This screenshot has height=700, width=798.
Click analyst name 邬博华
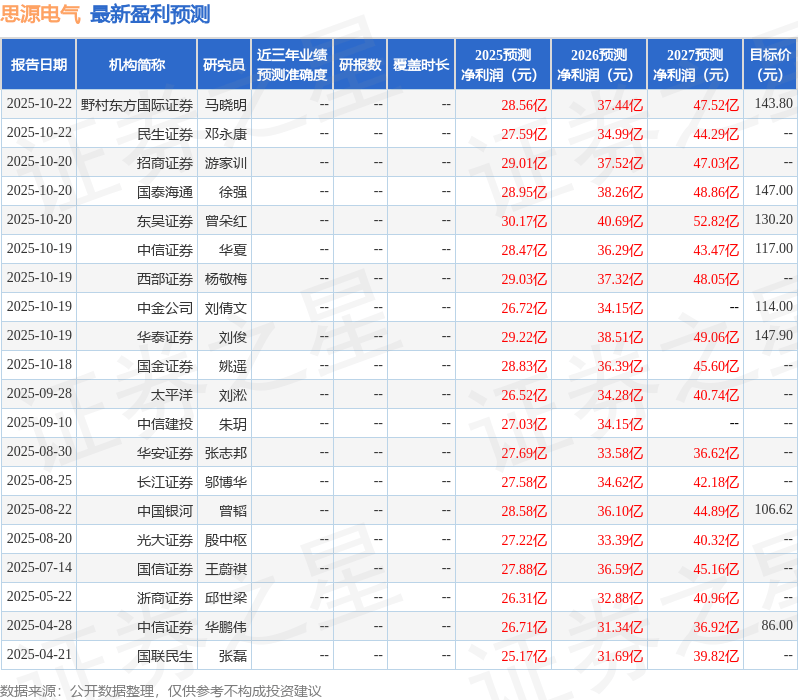(225, 482)
